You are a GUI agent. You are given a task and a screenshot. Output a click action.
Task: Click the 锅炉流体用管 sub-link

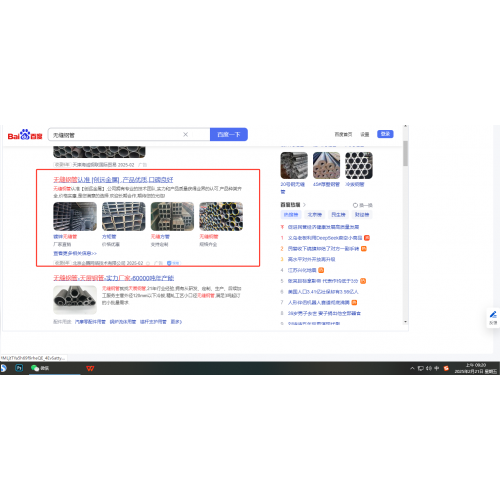coord(123,322)
